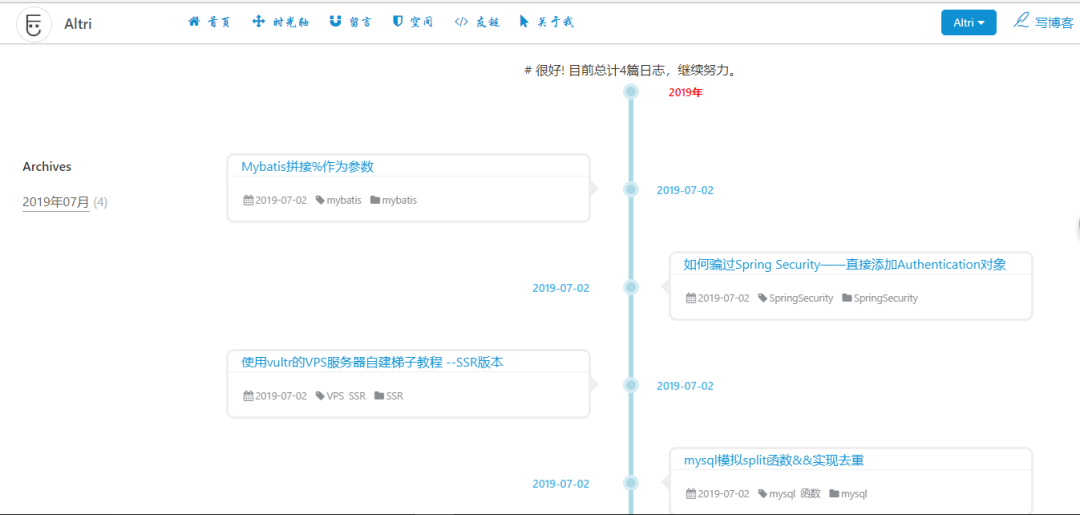
Task: Click 写博客 link
Action: pos(1054,23)
